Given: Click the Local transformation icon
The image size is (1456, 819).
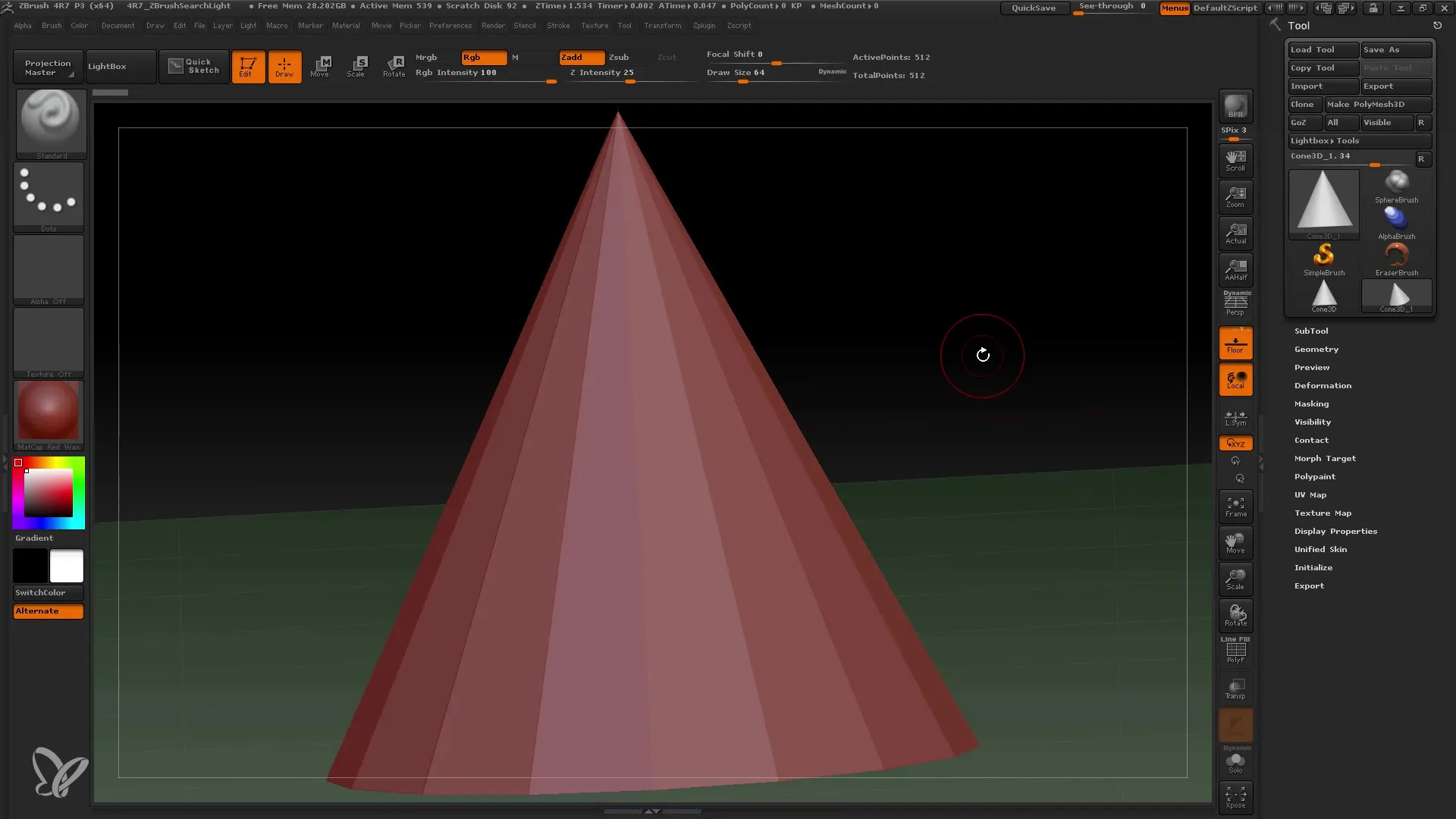Looking at the screenshot, I should [1235, 380].
